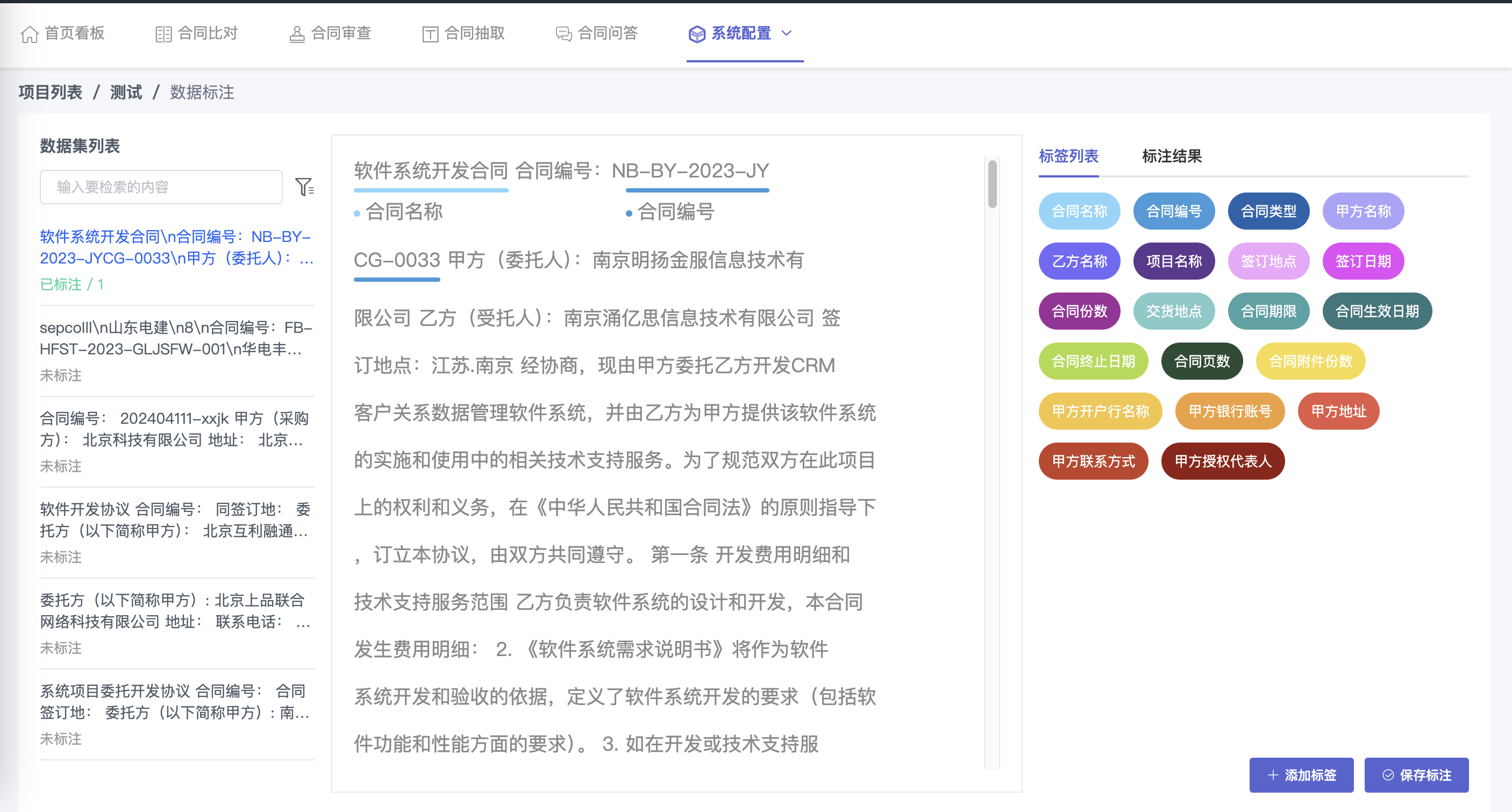Select the 标签列表 tab
This screenshot has width=1512, height=812.
(1068, 156)
